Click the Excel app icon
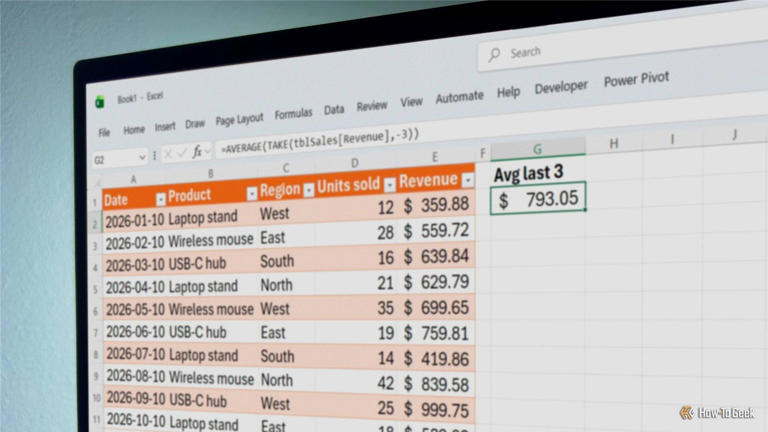This screenshot has width=768, height=432. (100, 102)
